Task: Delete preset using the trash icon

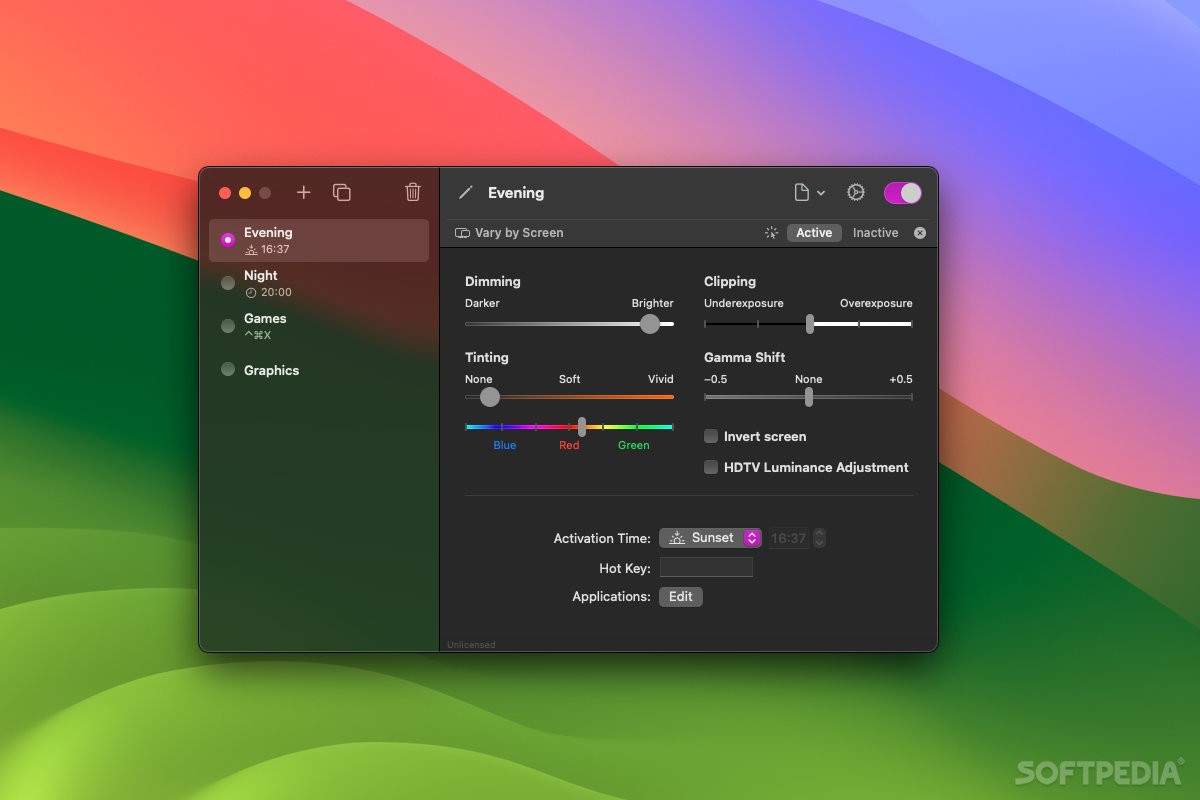Action: click(x=412, y=192)
